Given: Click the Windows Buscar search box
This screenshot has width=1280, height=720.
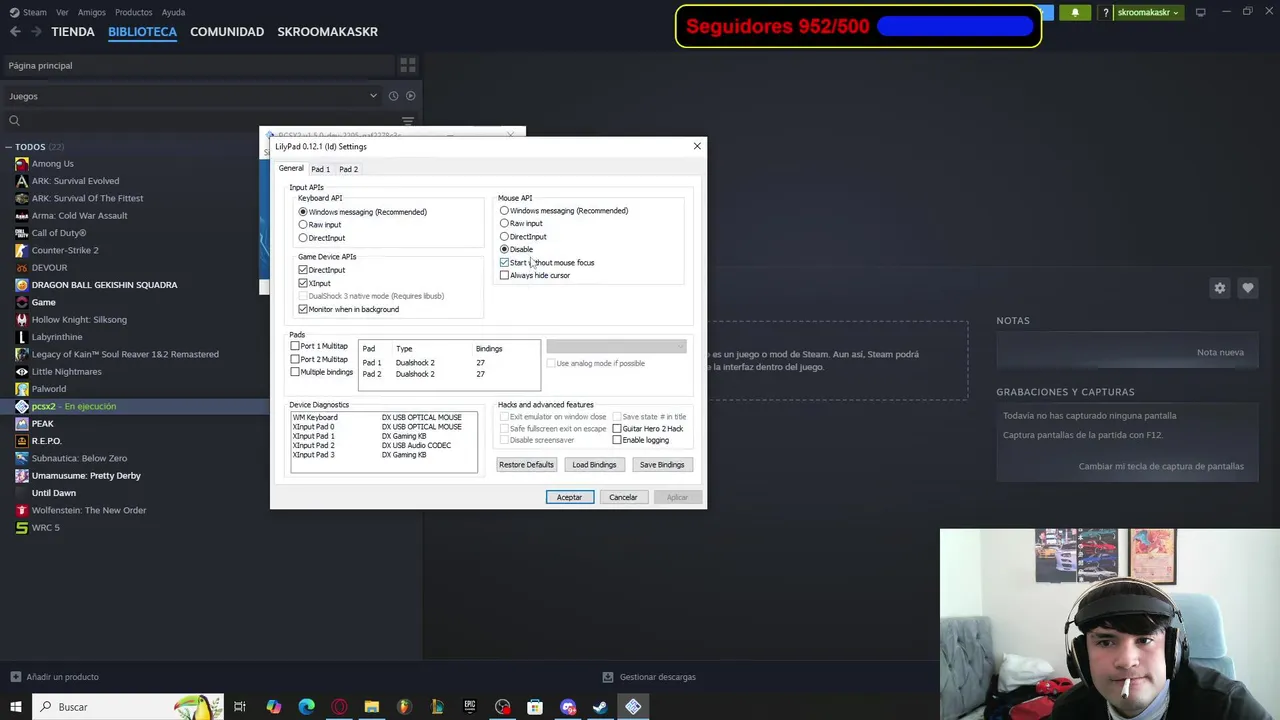Looking at the screenshot, I should pyautogui.click(x=130, y=707).
